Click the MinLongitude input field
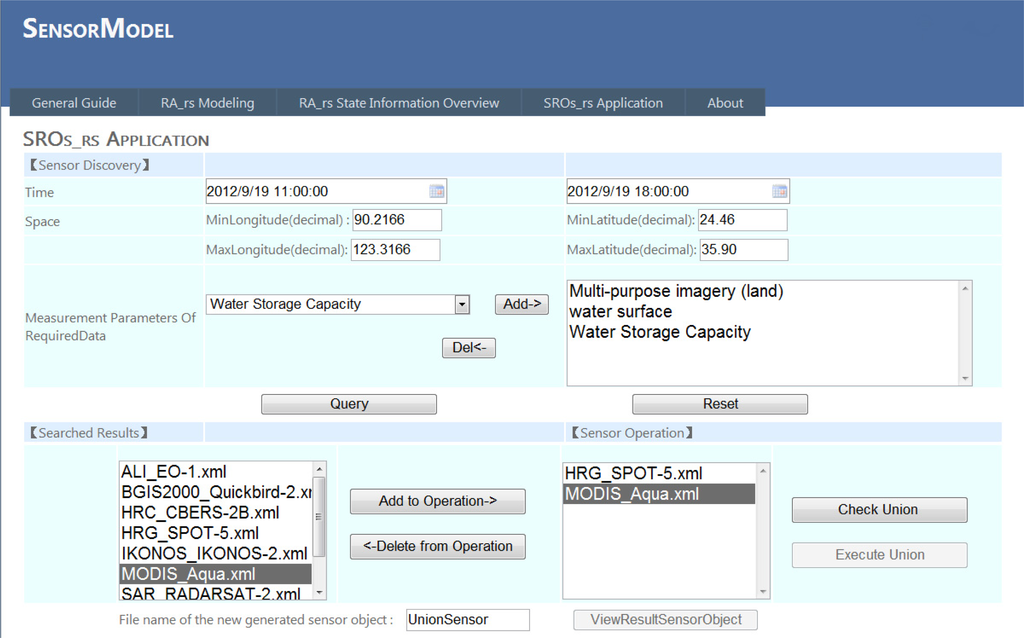 tap(396, 220)
